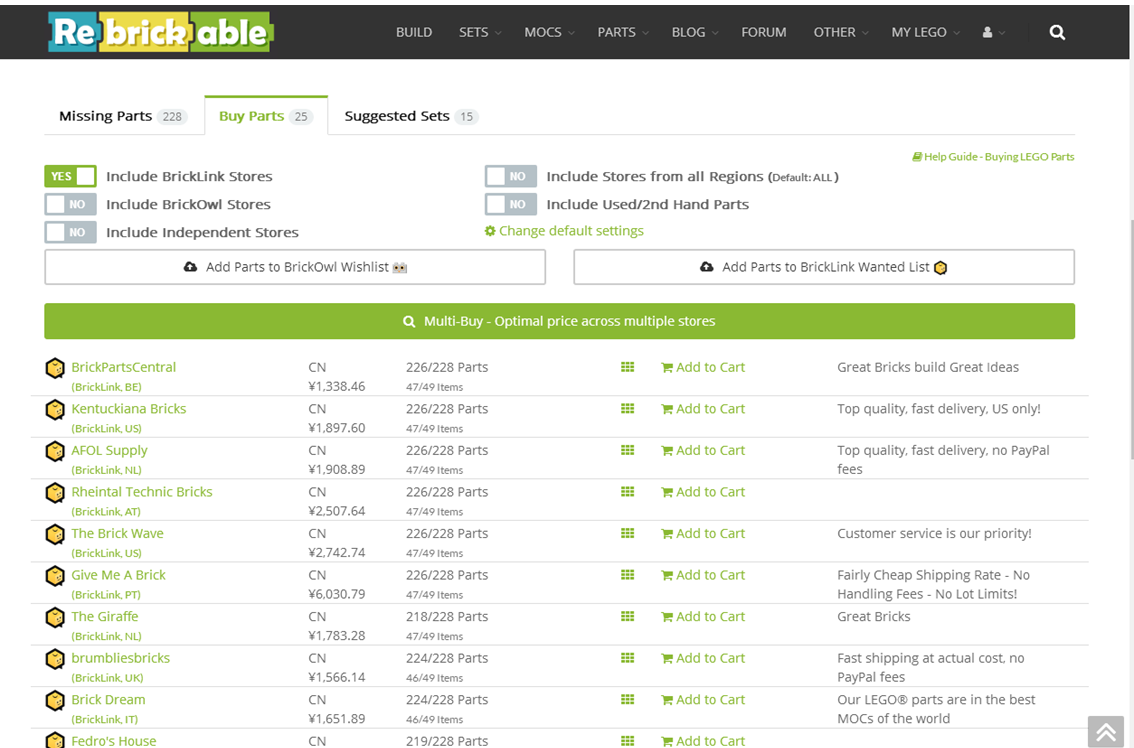Open parts grid icon for Give Me A Brick
Image resolution: width=1134 pixels, height=748 pixels.
[x=627, y=575]
